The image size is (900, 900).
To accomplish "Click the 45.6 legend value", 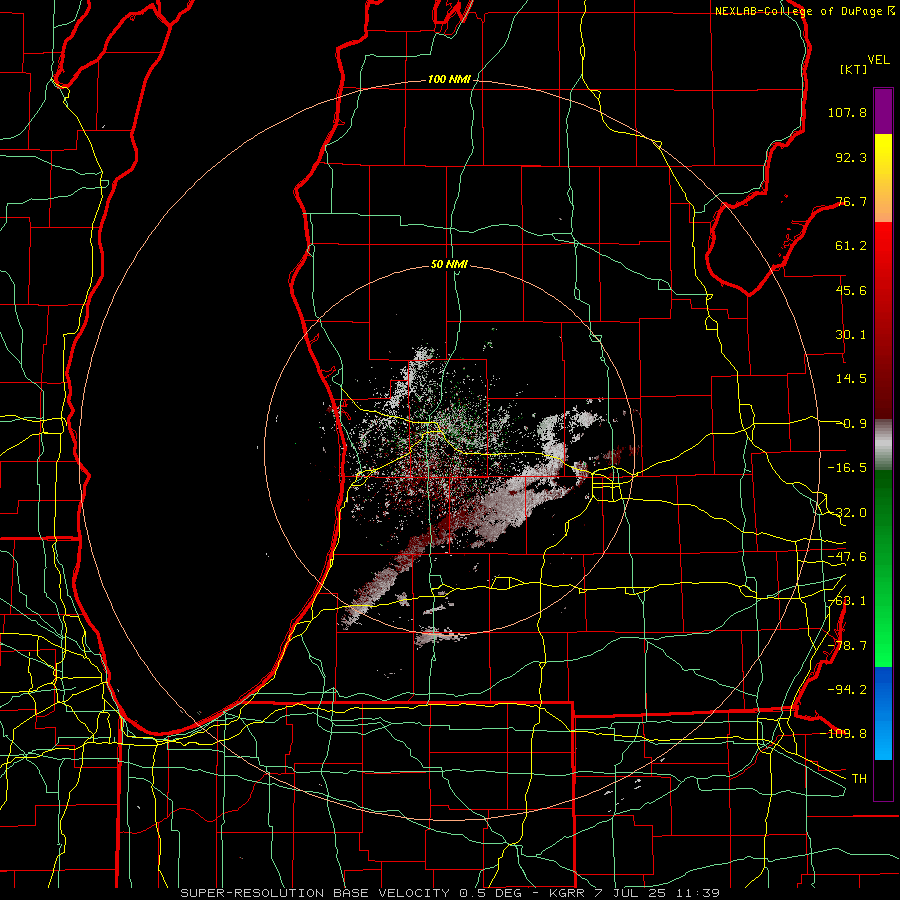I will [851, 290].
